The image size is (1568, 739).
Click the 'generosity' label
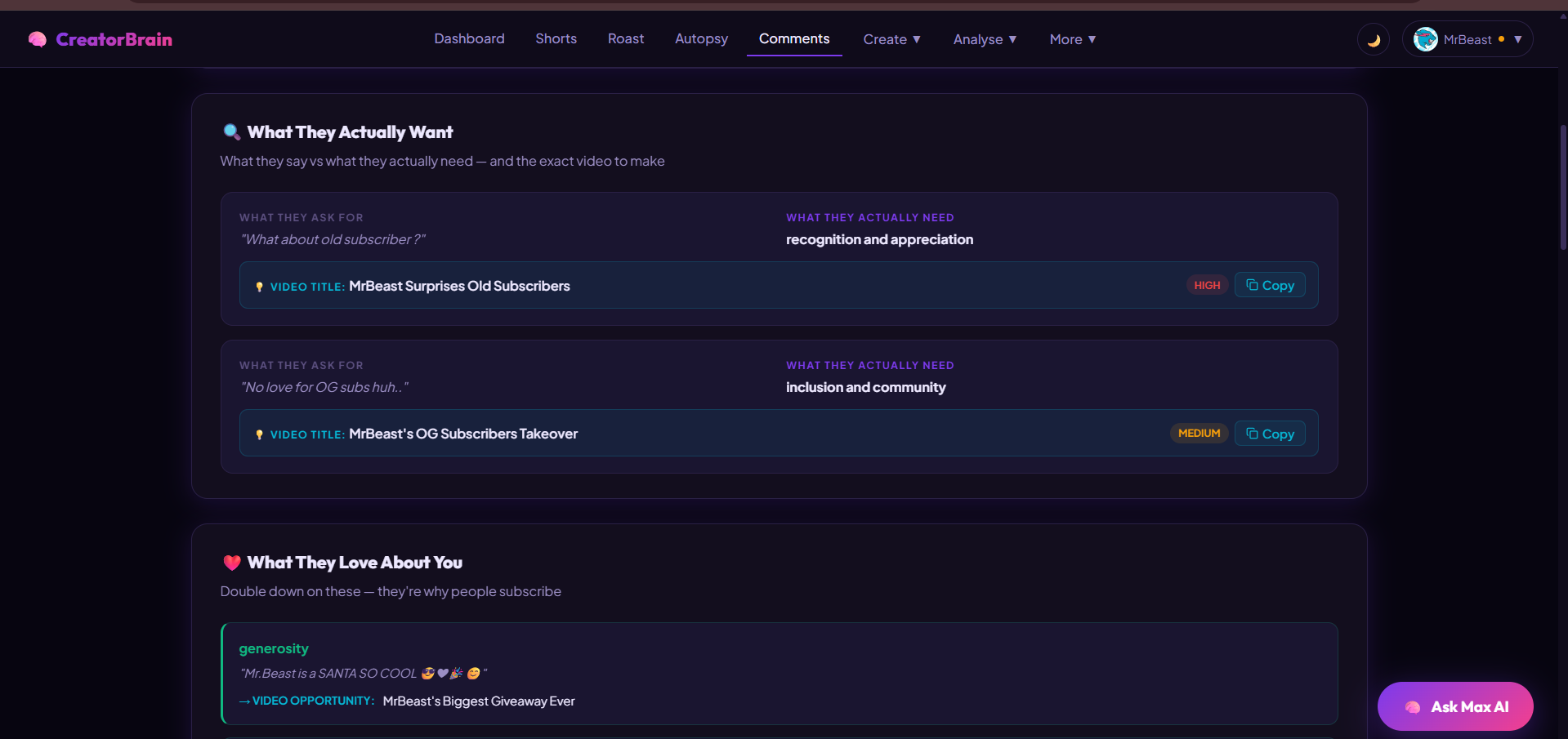(274, 648)
